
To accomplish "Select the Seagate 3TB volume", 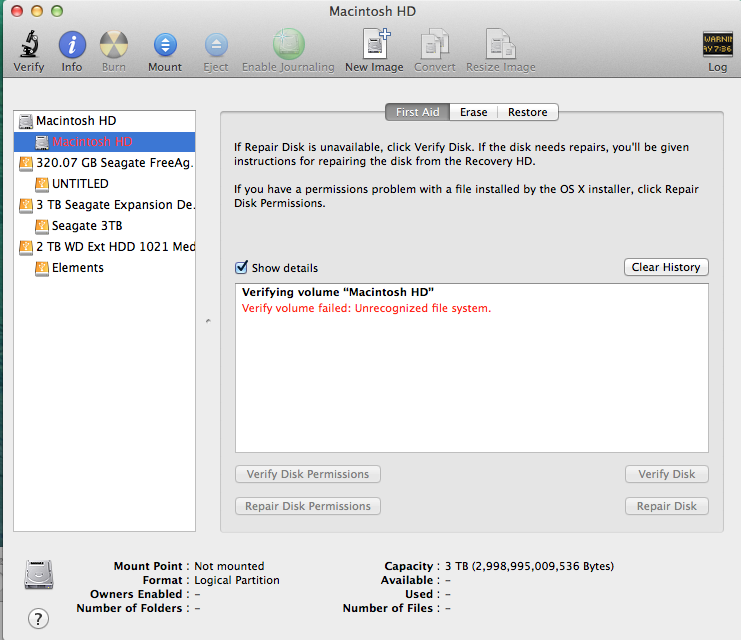I will tap(104, 226).
